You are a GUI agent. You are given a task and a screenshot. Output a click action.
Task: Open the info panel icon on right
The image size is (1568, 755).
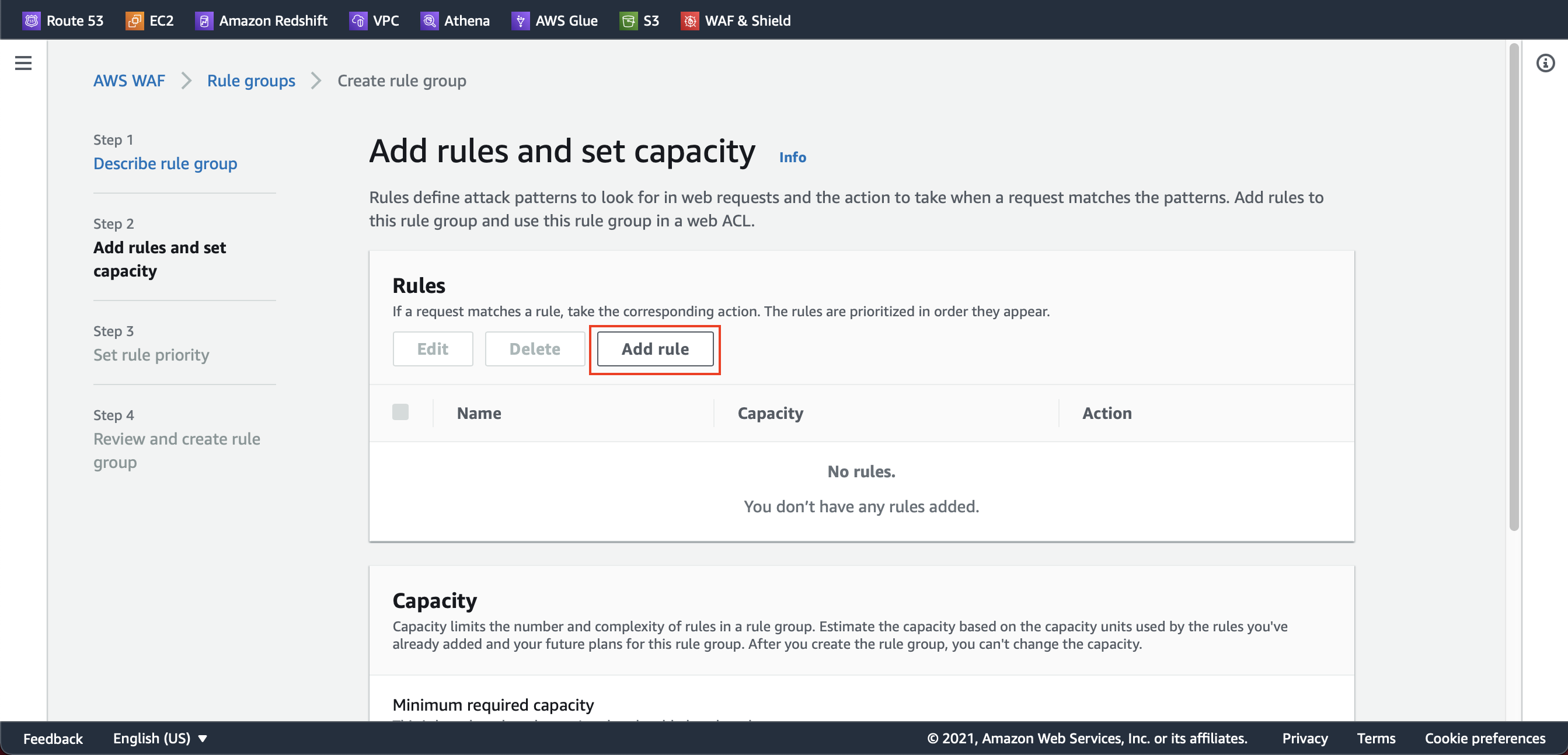(x=1545, y=62)
